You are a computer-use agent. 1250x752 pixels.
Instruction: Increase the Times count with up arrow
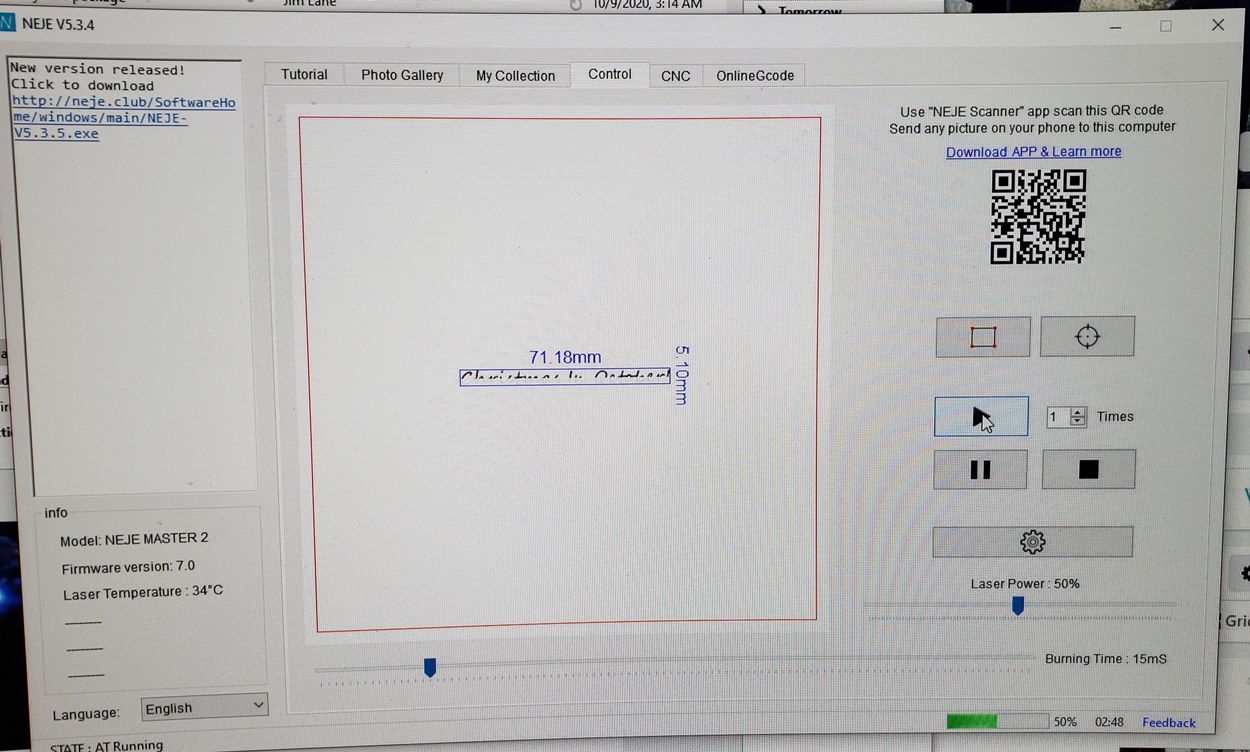pos(1078,412)
